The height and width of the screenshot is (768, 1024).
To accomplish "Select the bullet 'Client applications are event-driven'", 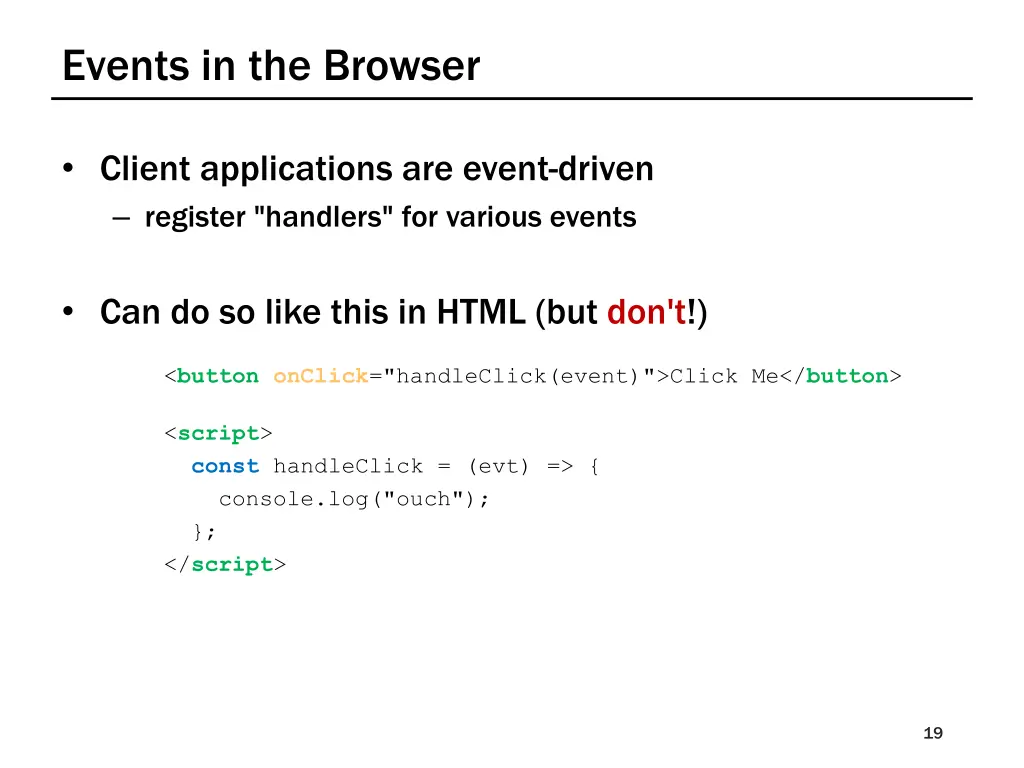I will point(376,169).
